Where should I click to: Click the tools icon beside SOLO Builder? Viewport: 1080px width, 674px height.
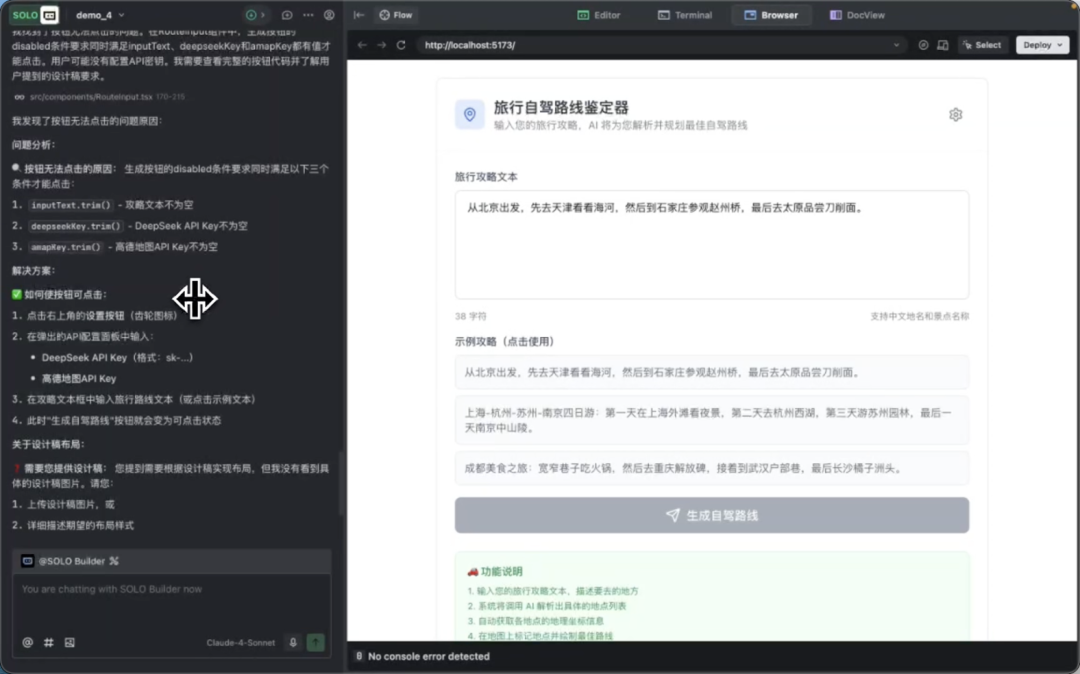[x=114, y=561]
